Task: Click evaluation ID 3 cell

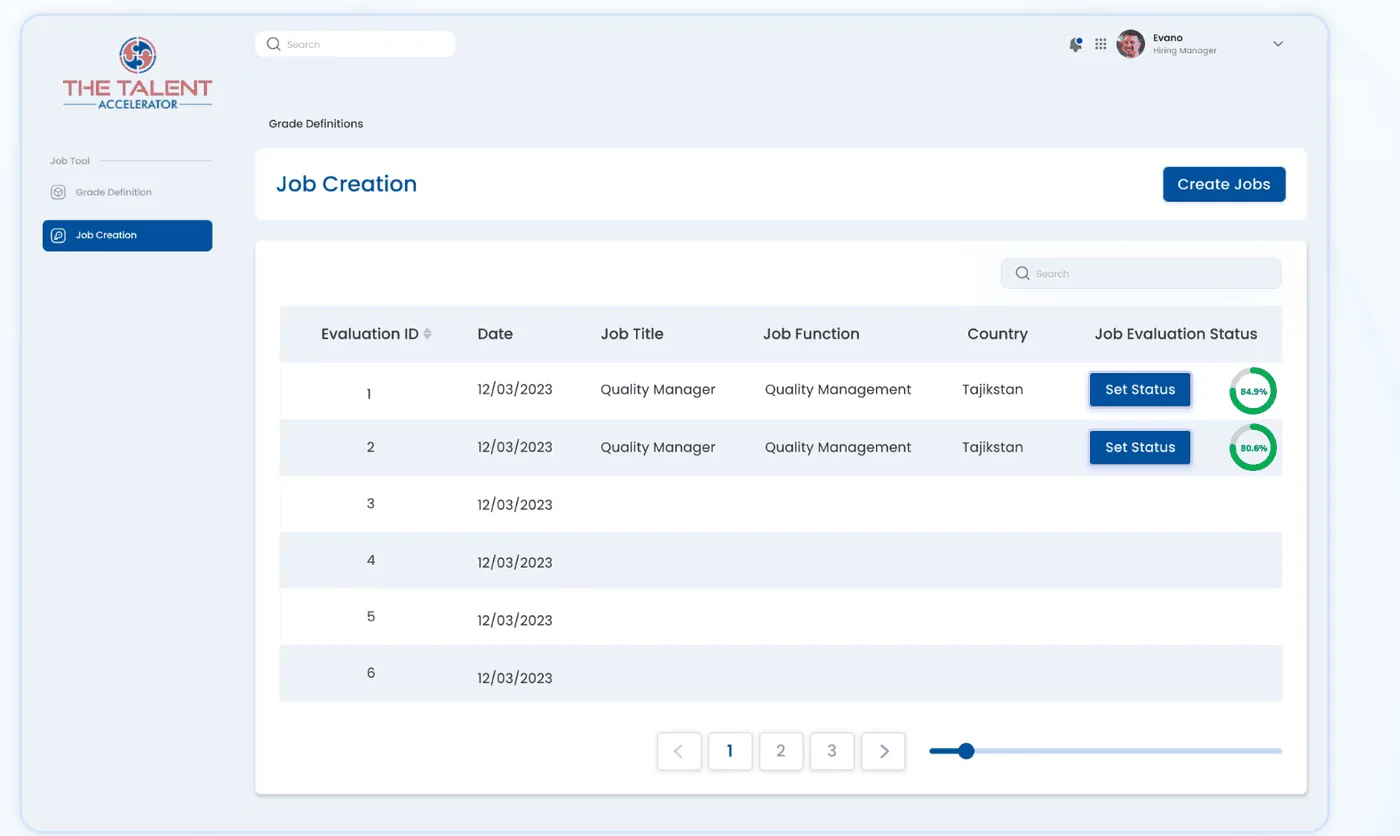Action: click(370, 503)
